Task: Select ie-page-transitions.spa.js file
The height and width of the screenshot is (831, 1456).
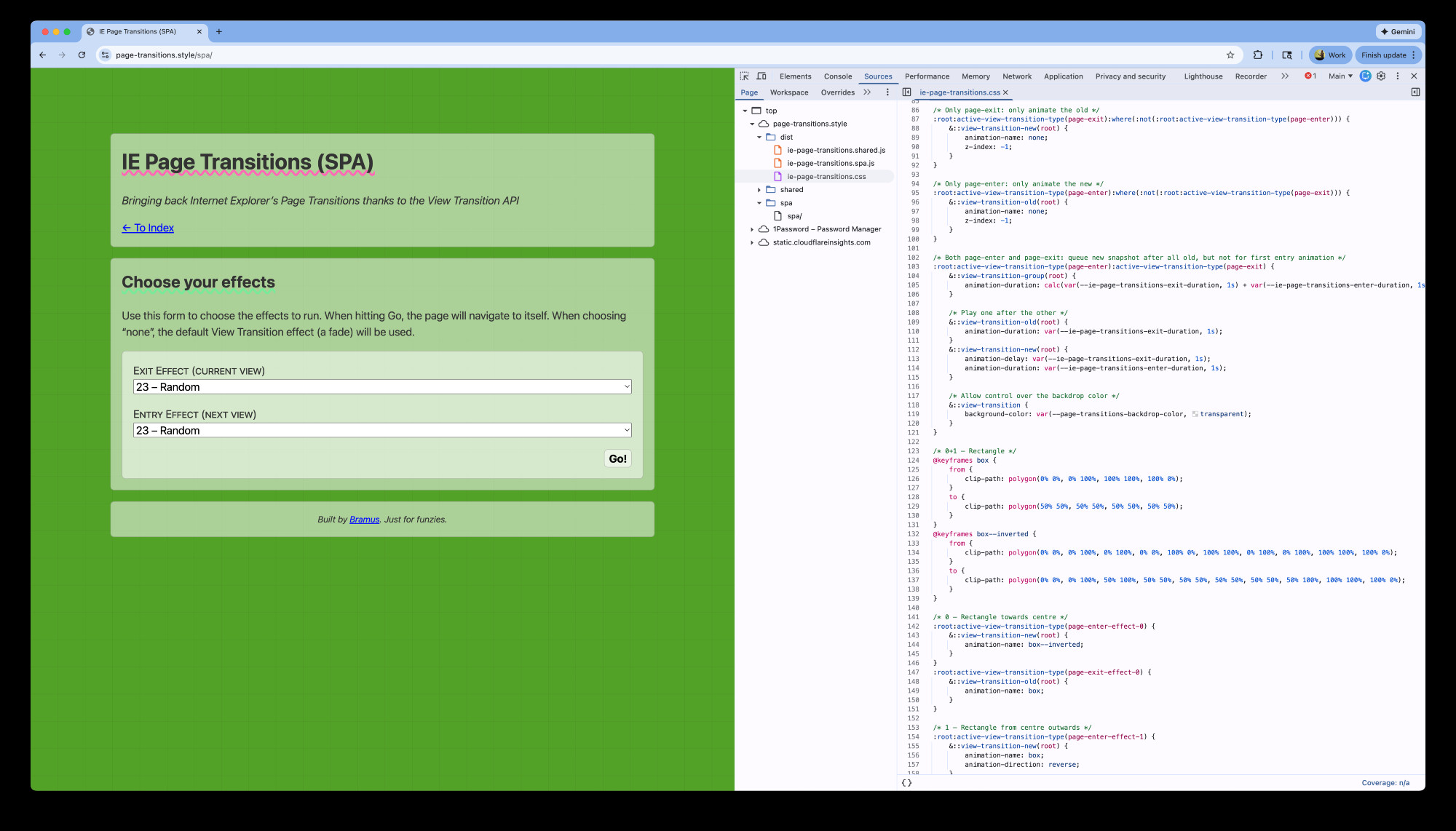Action: 830,164
